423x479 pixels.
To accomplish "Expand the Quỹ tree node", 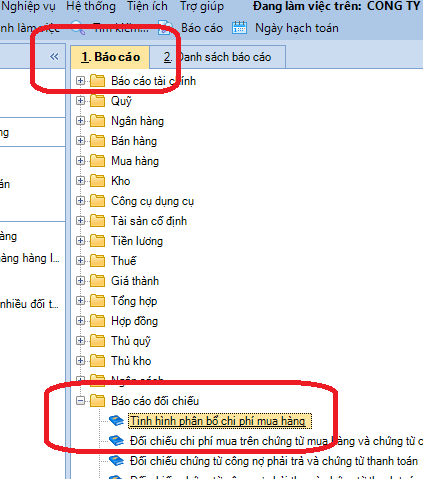I will (x=80, y=101).
